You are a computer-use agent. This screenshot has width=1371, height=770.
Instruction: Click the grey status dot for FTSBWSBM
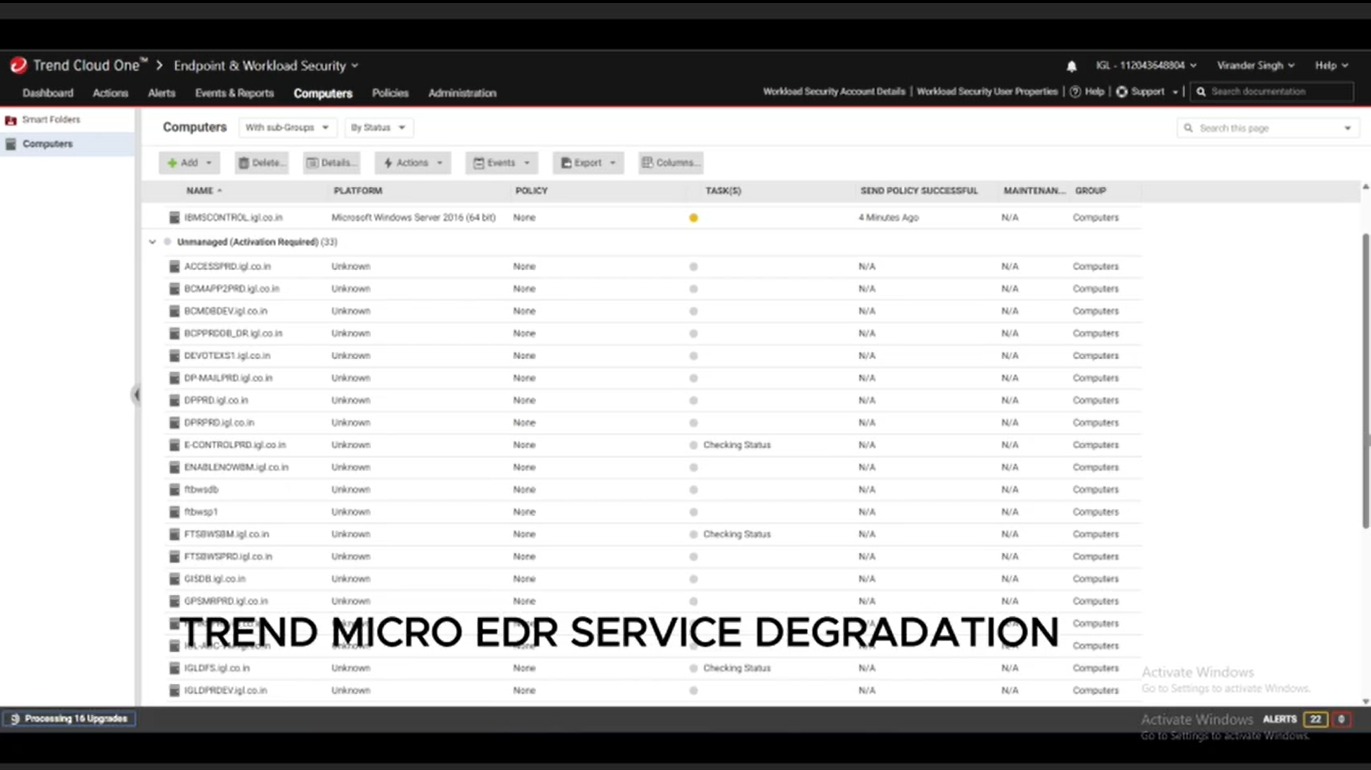pyautogui.click(x=693, y=534)
